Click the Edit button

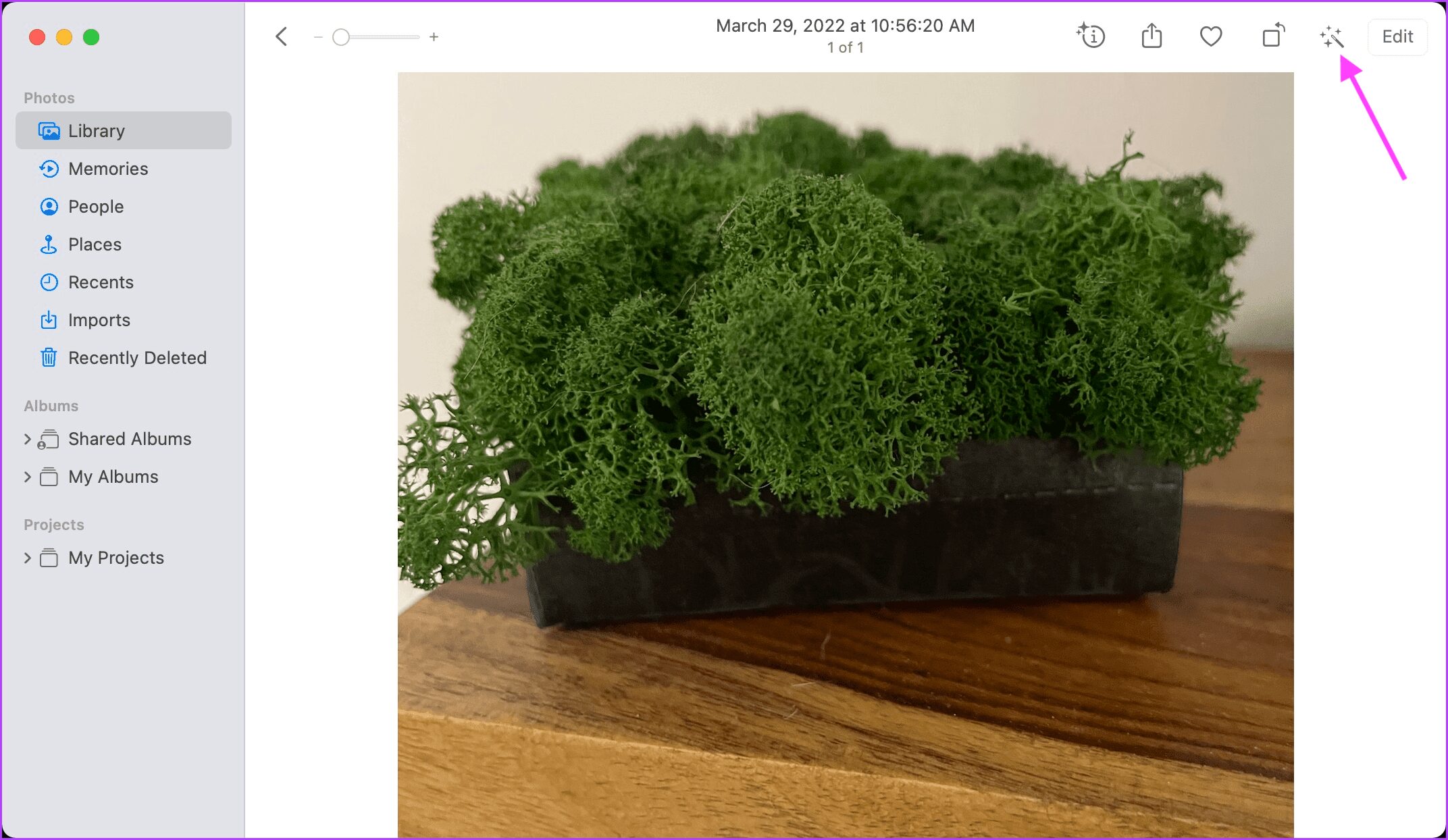pyautogui.click(x=1397, y=36)
